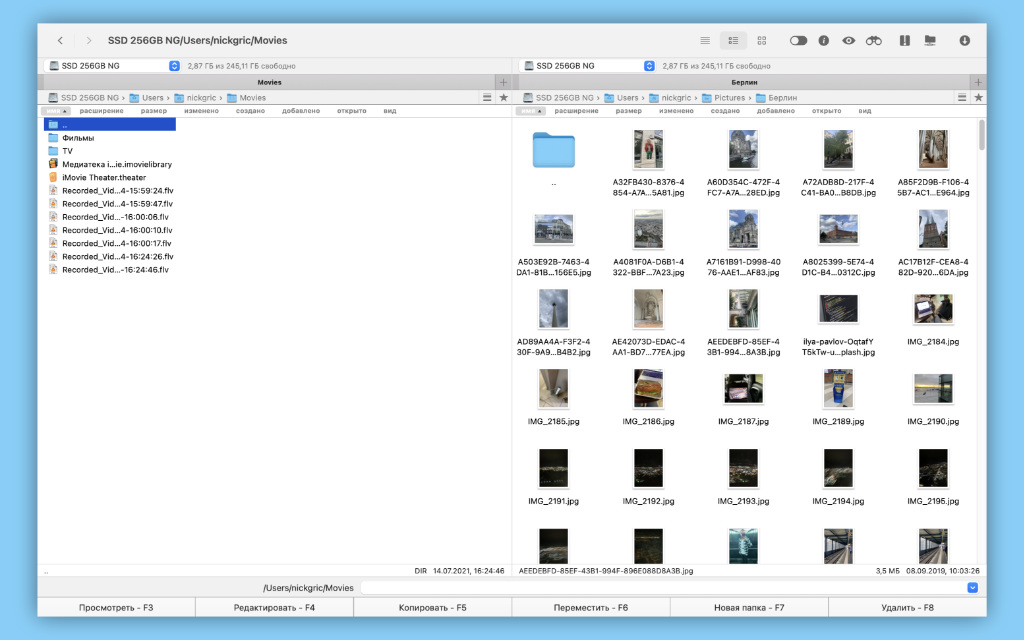Image resolution: width=1024 pixels, height=640 pixels.
Task: Open the archive compress icon
Action: 904,41
